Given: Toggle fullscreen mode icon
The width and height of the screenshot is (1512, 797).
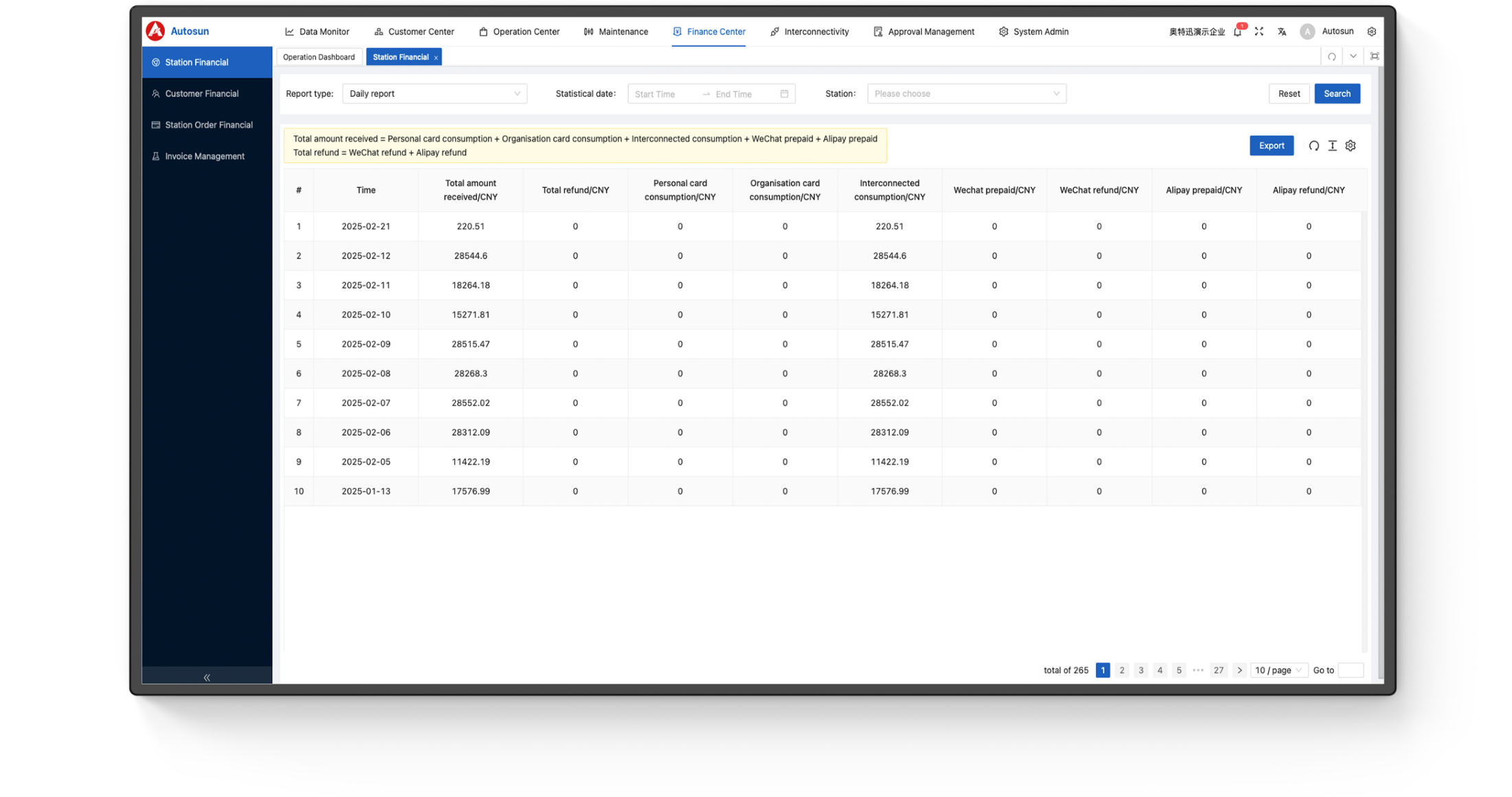Looking at the screenshot, I should coord(1258,32).
